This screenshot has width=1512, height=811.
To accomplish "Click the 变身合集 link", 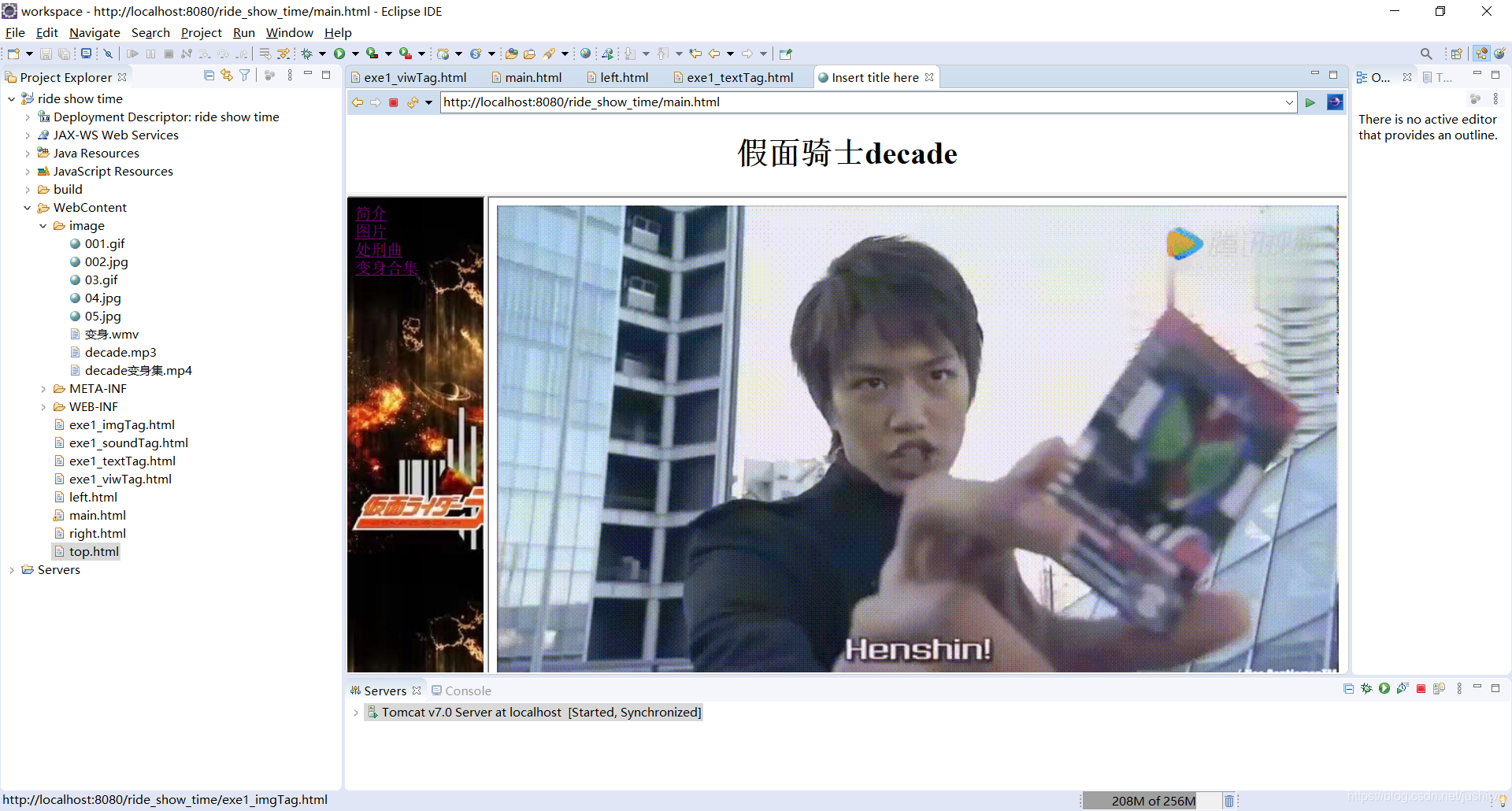I will coord(387,268).
